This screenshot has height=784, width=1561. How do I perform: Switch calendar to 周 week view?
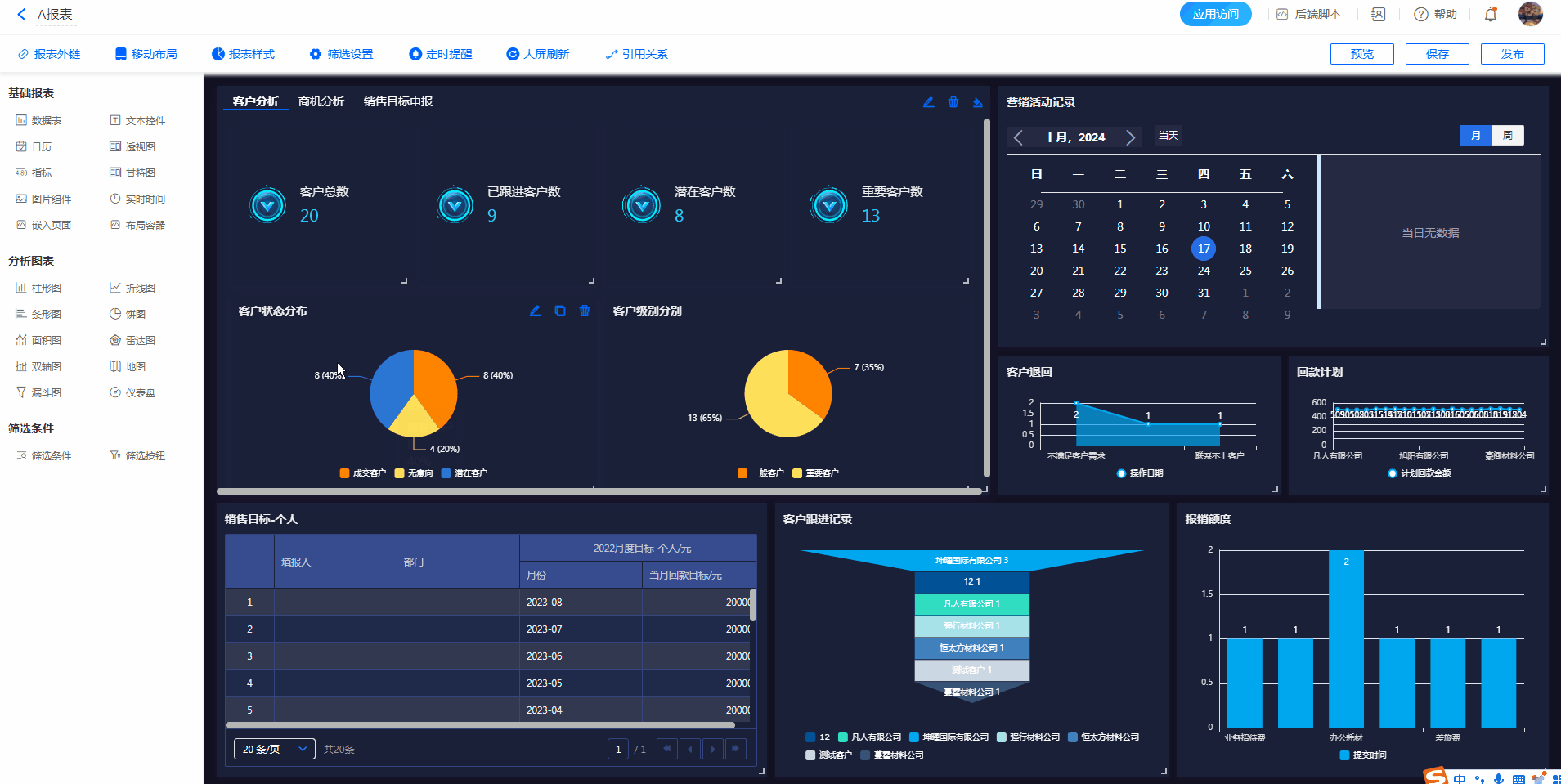[x=1508, y=136]
